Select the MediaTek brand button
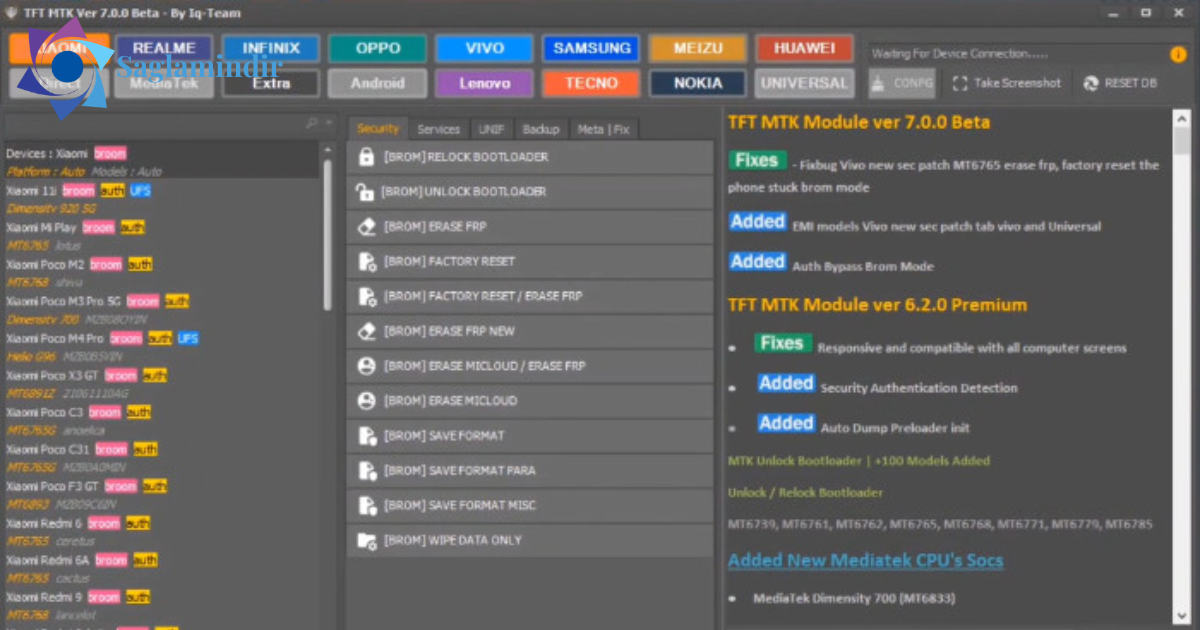Viewport: 1200px width, 630px height. (164, 83)
